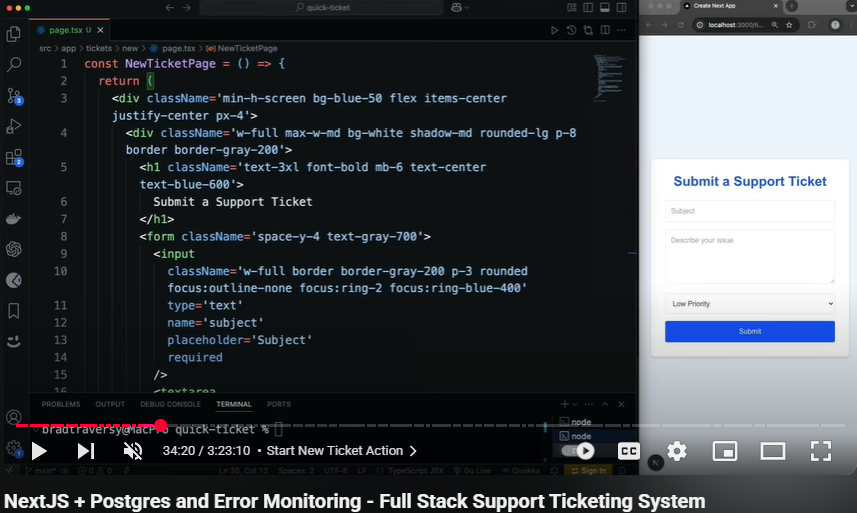Open the Explorer files icon in activity bar

(x=14, y=34)
